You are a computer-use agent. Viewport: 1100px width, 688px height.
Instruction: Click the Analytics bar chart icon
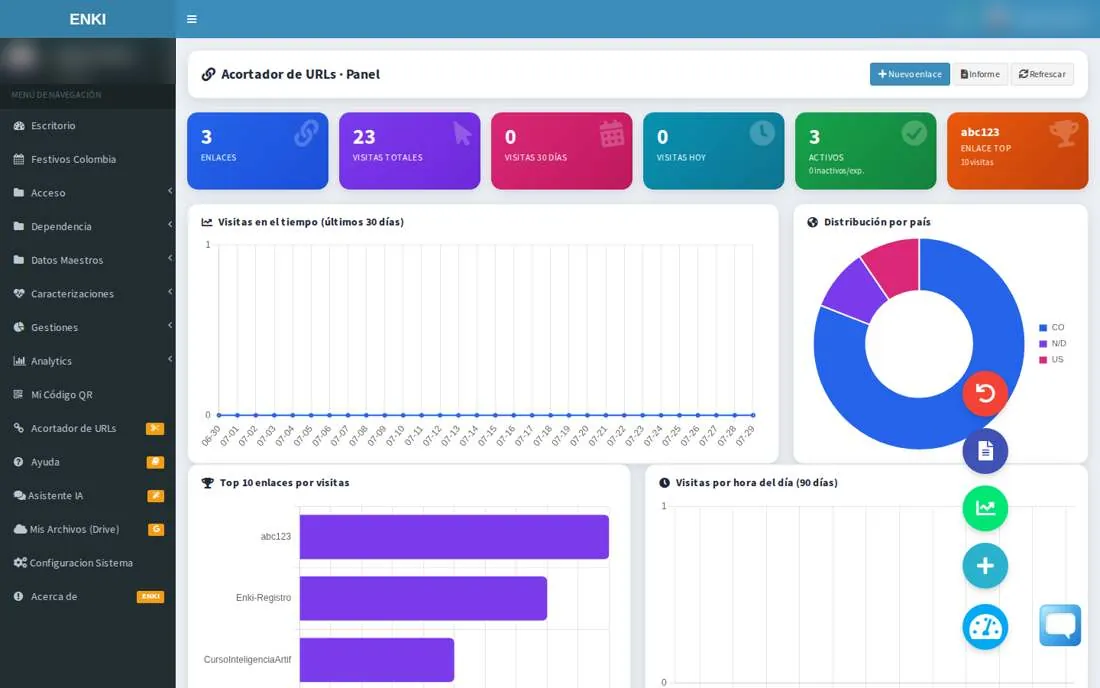tap(19, 360)
